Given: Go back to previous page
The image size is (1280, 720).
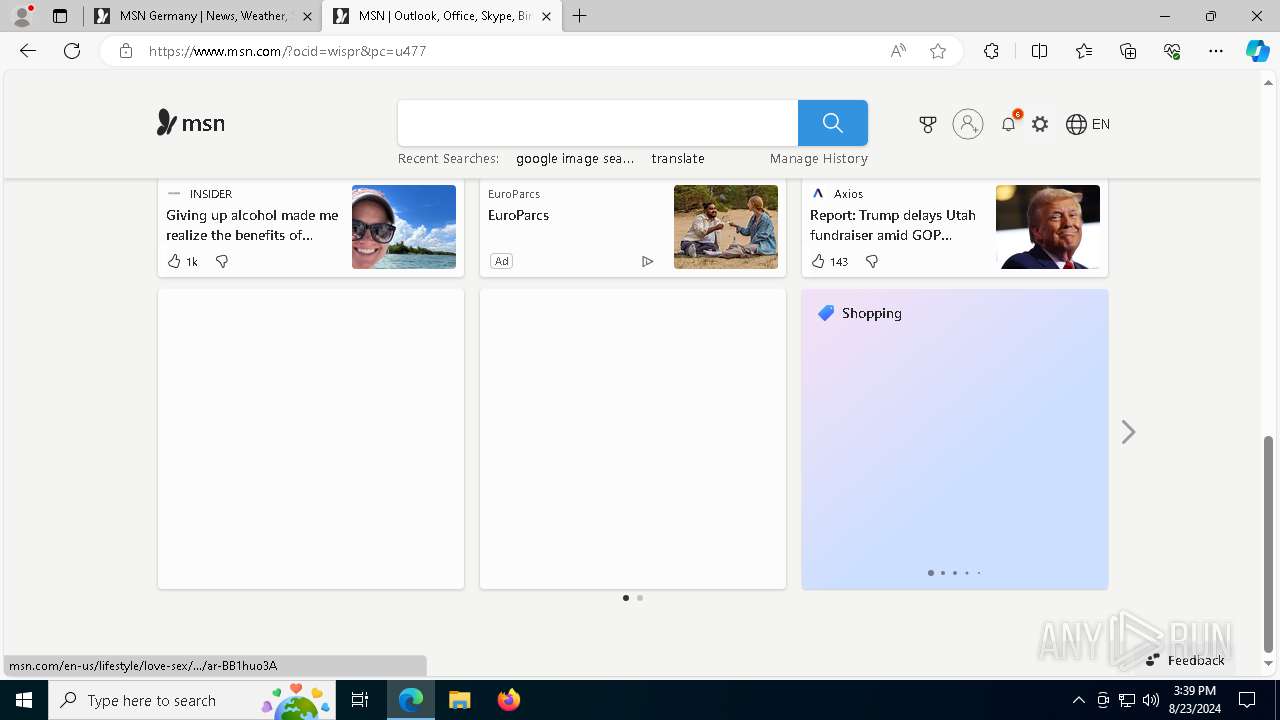Looking at the screenshot, I should (28, 51).
